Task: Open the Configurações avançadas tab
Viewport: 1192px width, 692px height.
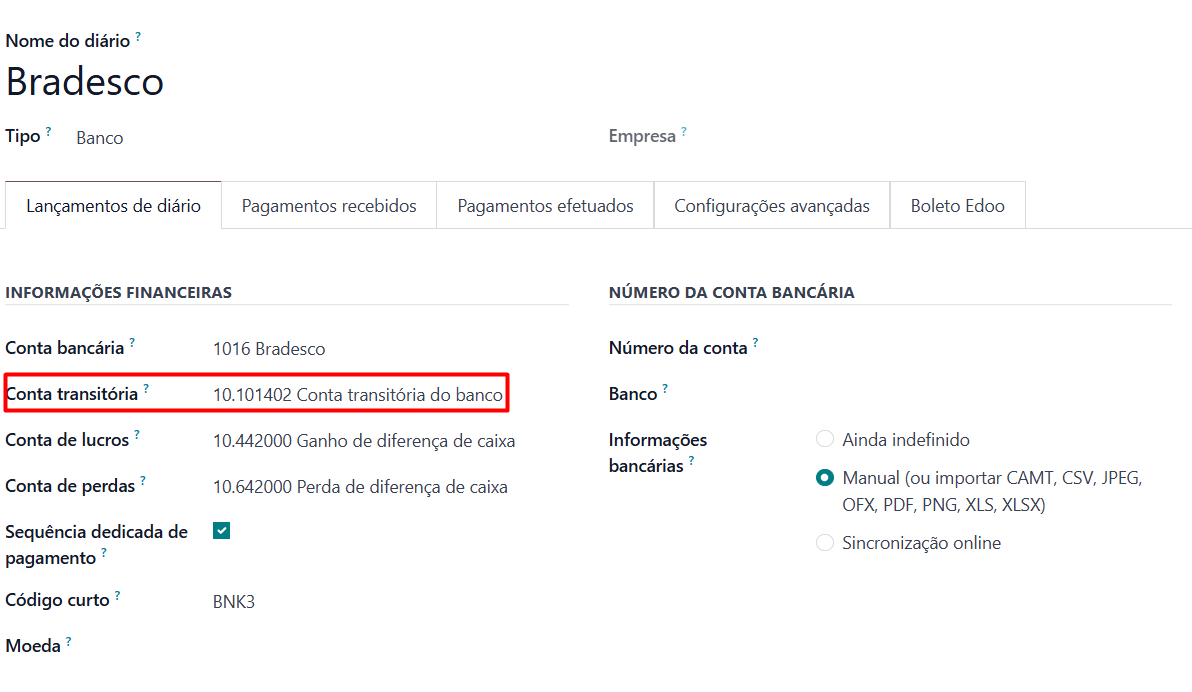Action: [772, 205]
